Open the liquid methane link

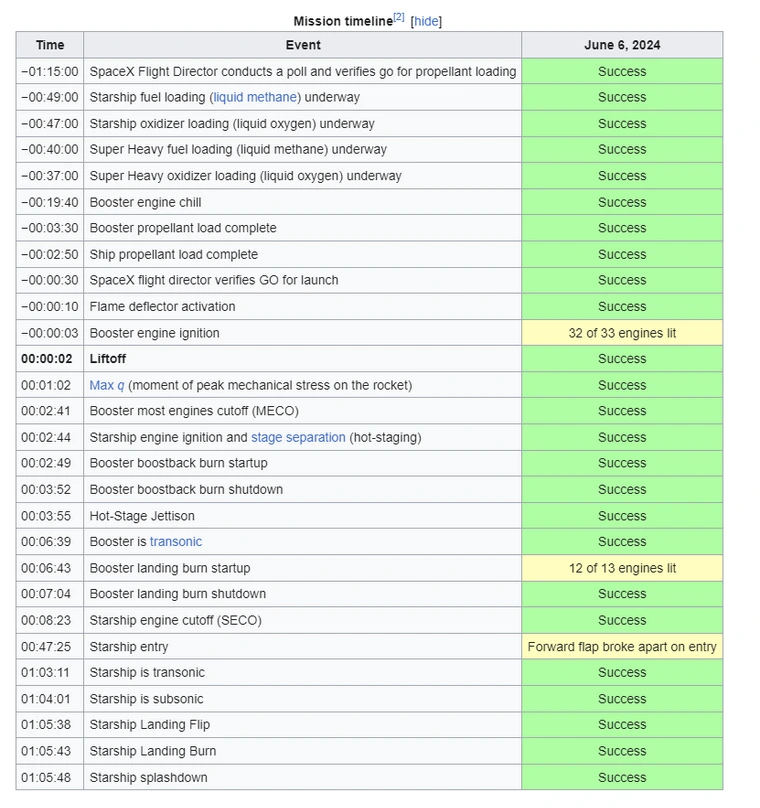(255, 97)
